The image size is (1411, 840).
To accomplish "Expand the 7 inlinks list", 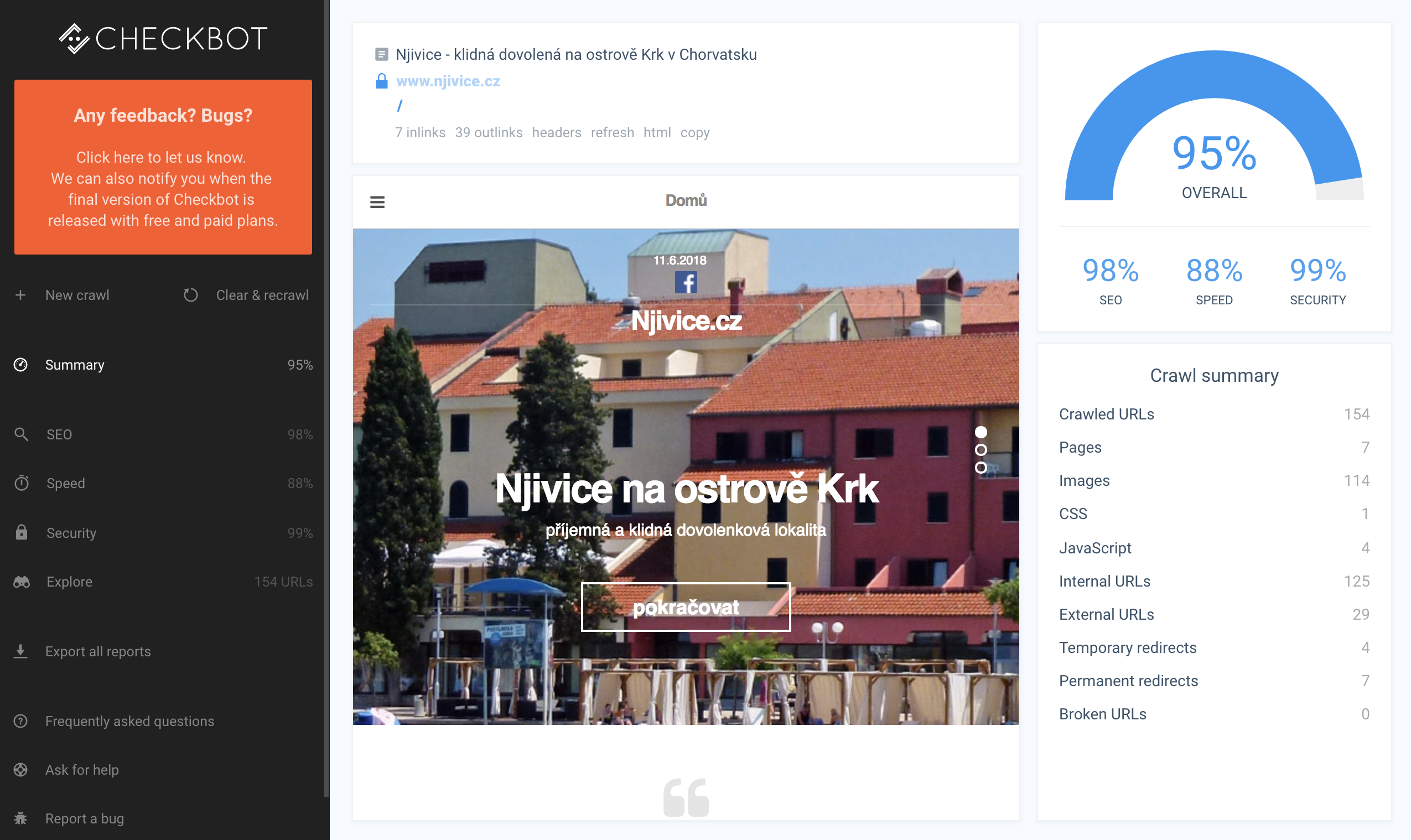I will 419,132.
